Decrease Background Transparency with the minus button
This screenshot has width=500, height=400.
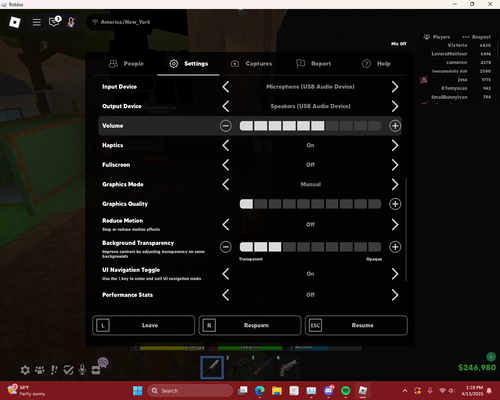tap(226, 247)
